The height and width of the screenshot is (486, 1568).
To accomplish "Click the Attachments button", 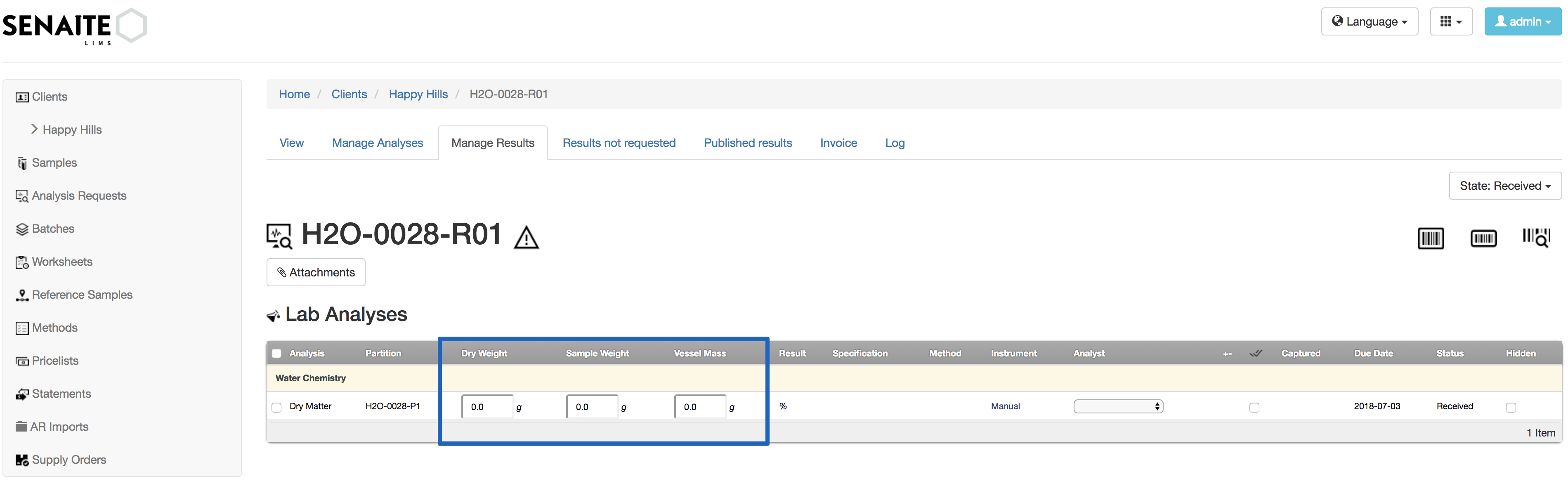I will coord(315,272).
